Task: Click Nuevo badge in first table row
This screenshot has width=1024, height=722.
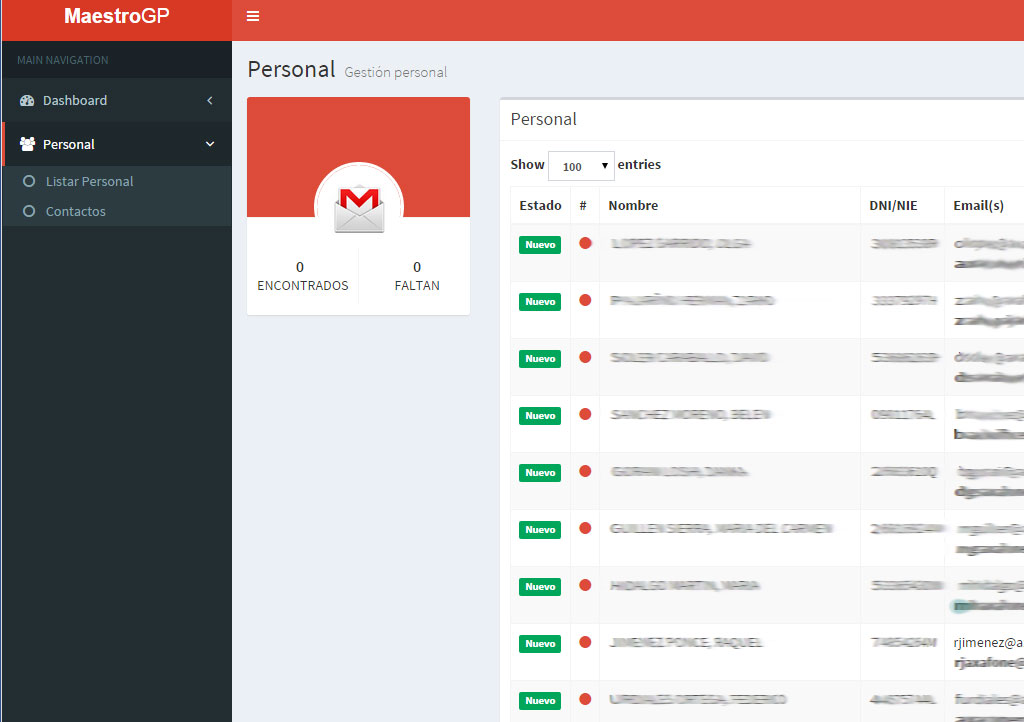Action: (x=540, y=245)
